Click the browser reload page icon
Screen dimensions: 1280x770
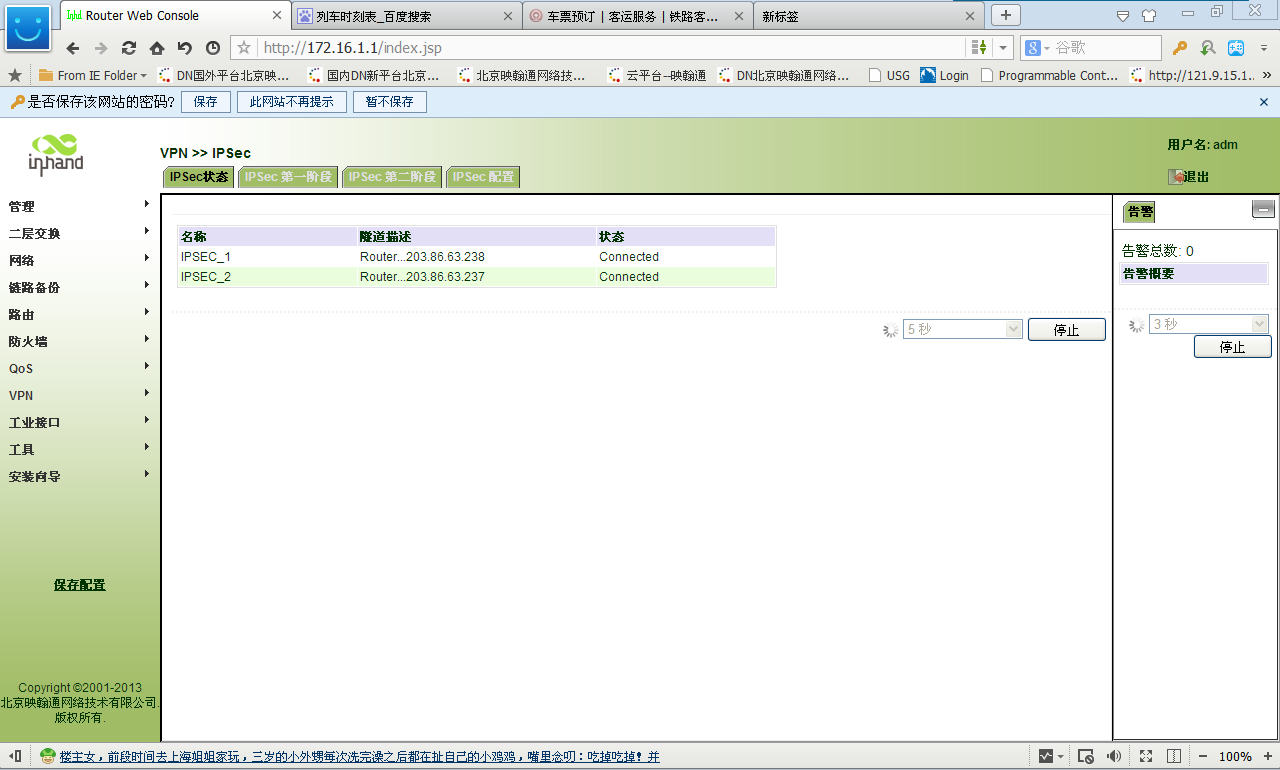[129, 48]
